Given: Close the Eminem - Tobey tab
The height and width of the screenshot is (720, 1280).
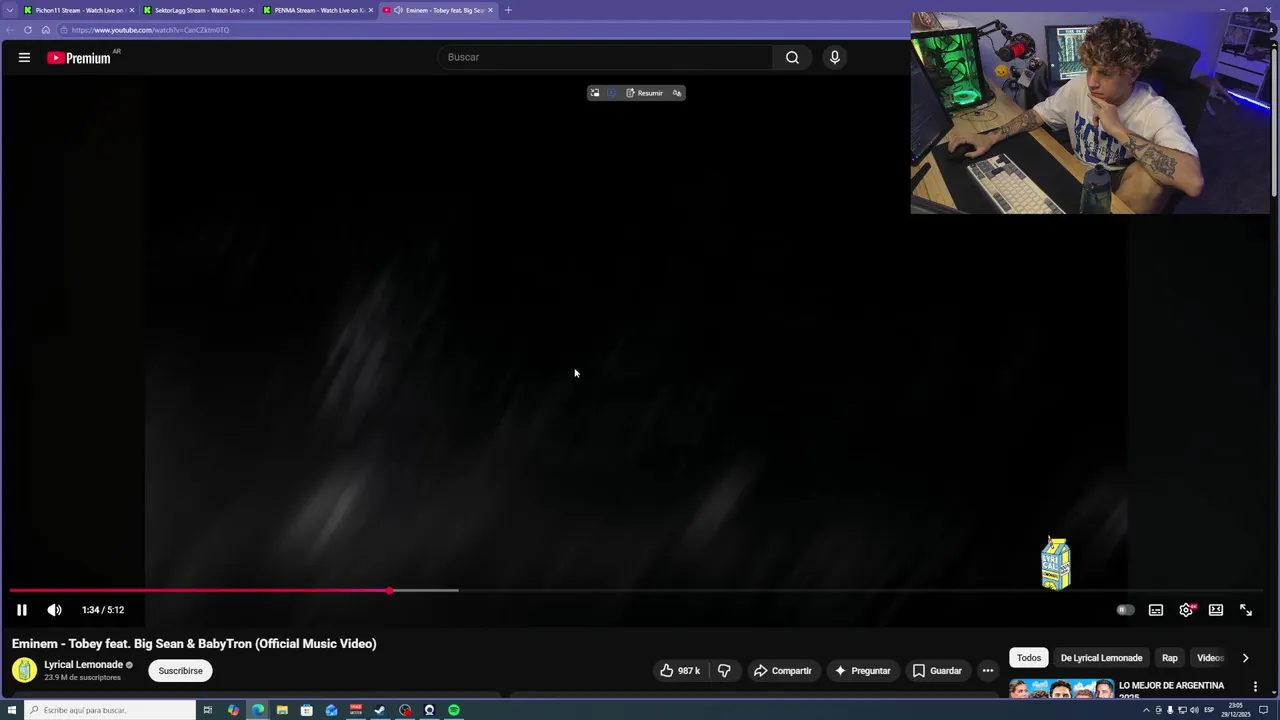Looking at the screenshot, I should coord(490,10).
